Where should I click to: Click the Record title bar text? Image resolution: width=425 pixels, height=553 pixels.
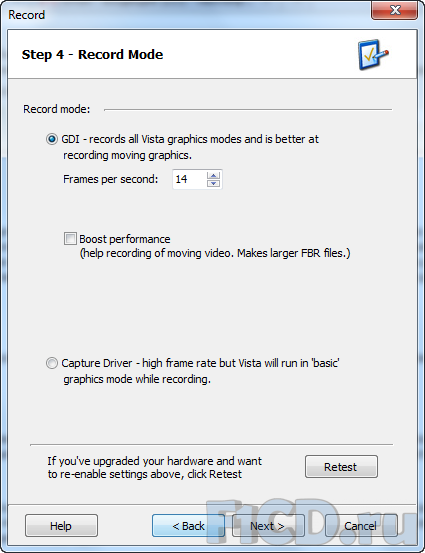[26, 15]
